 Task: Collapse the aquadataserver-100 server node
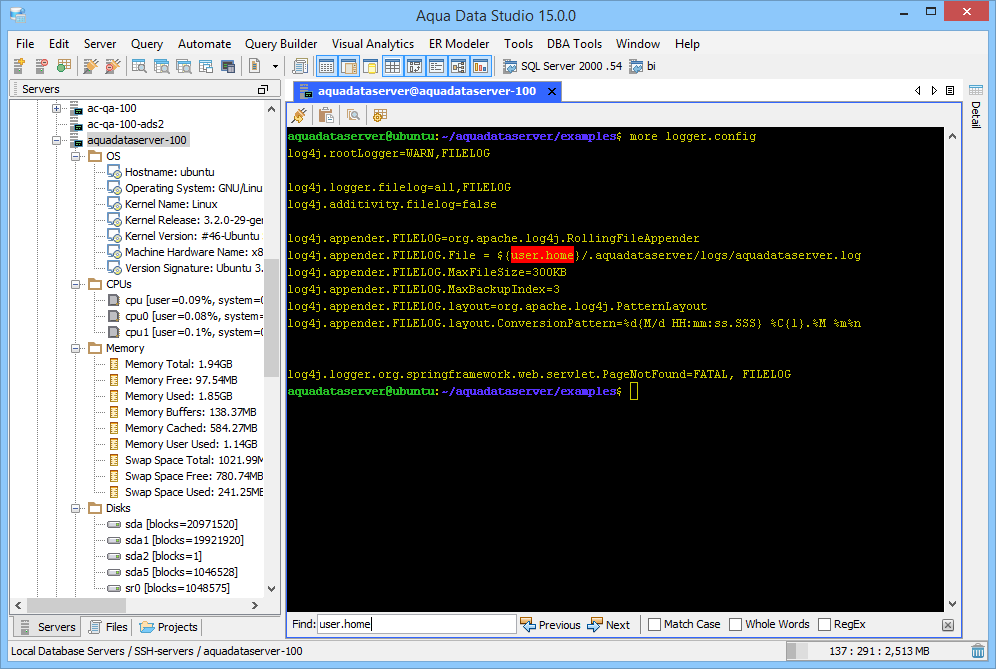pos(57,140)
